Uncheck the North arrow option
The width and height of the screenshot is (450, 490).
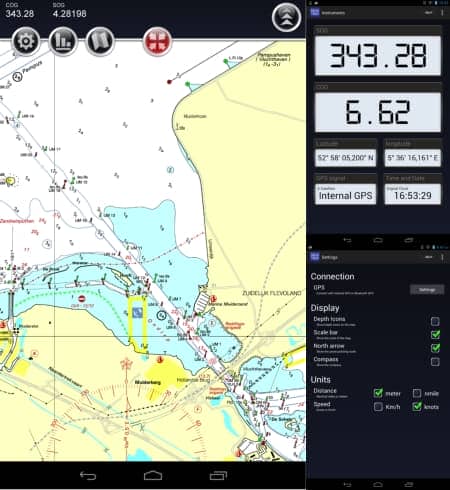tap(435, 348)
